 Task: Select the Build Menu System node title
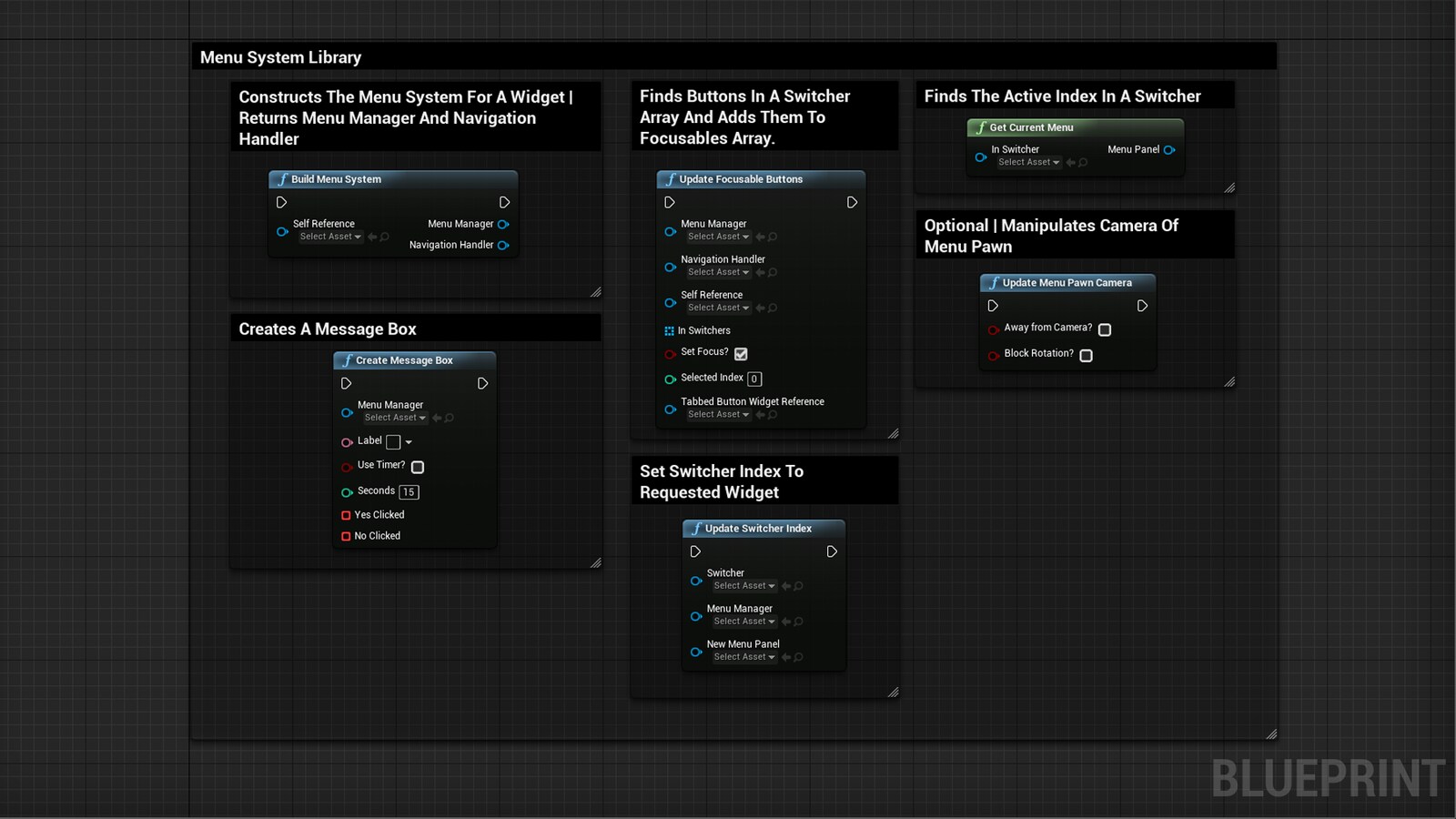[x=336, y=179]
